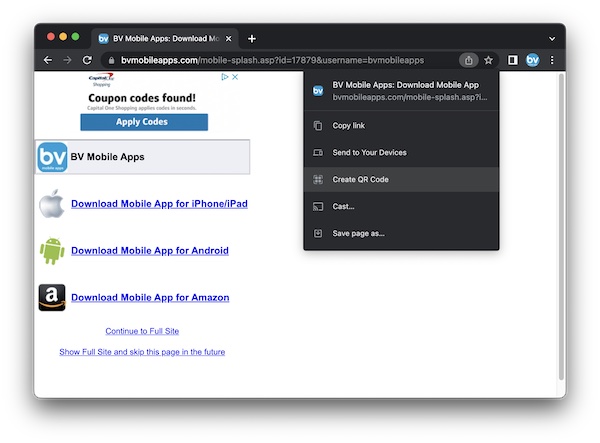Open the Chrome three-dot menu
The height and width of the screenshot is (443, 600).
[552, 60]
